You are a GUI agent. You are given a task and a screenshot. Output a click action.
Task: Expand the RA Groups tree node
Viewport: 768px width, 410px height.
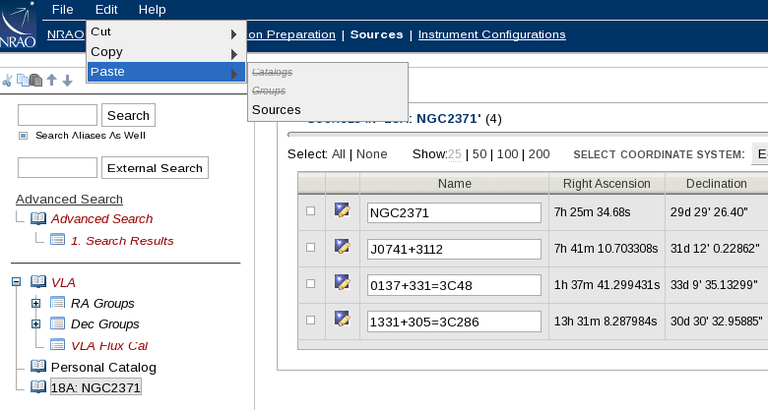click(x=36, y=303)
